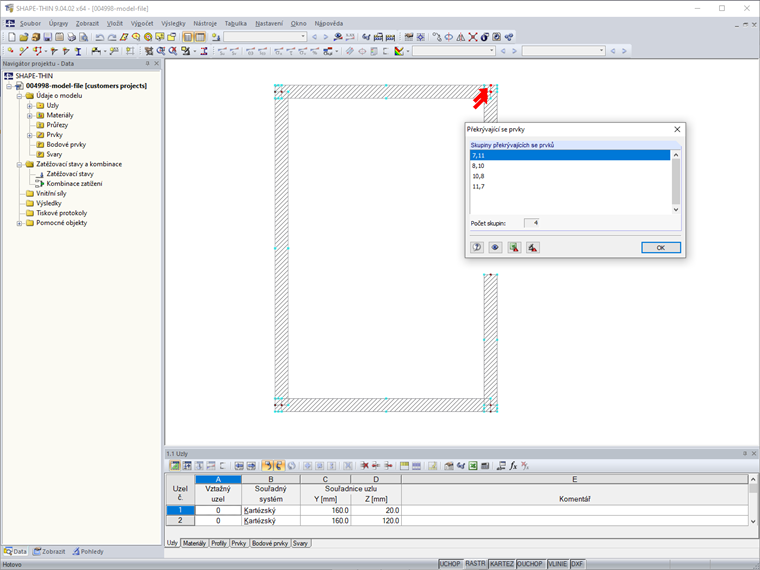Click the Počet skupin value field
The width and height of the screenshot is (760, 570).
(x=532, y=223)
